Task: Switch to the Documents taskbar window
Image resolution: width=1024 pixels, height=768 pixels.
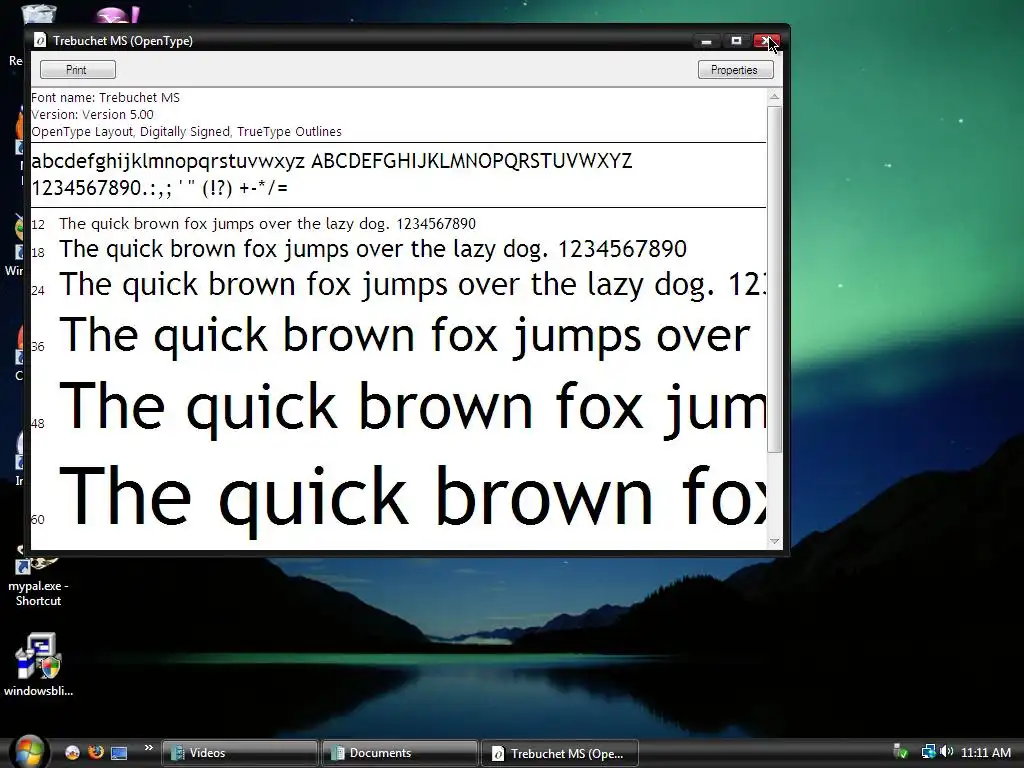Action: point(399,753)
